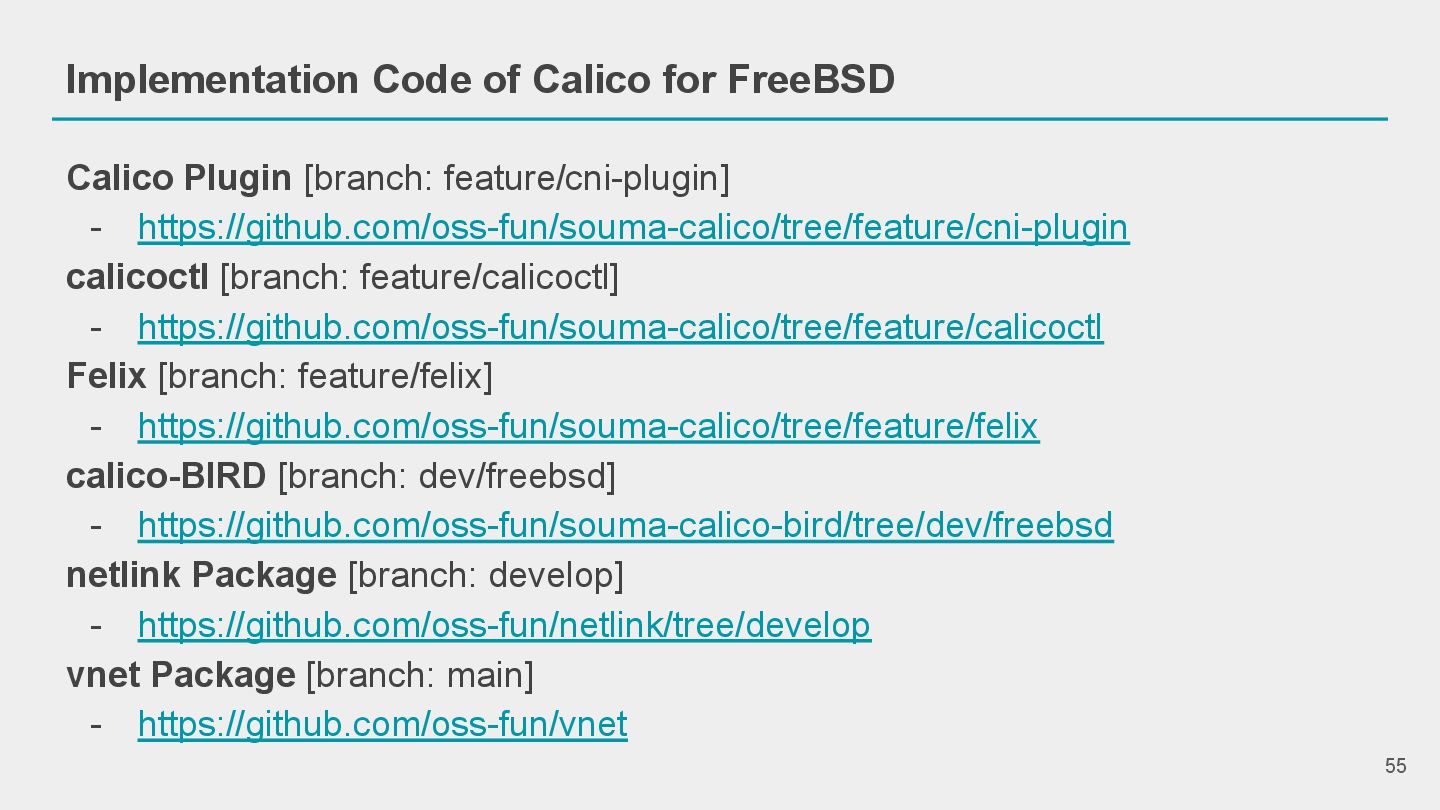Click the "[branch: dev/freebsd]" label

pyautogui.click(x=446, y=476)
